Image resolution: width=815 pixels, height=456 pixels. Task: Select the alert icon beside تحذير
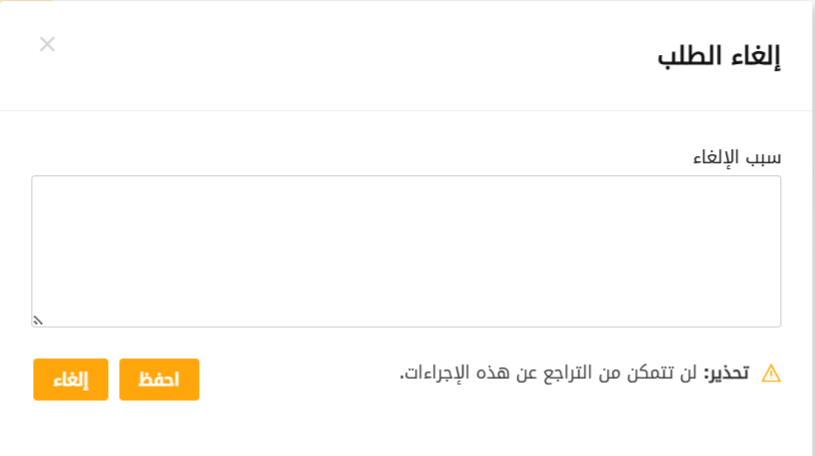point(771,374)
